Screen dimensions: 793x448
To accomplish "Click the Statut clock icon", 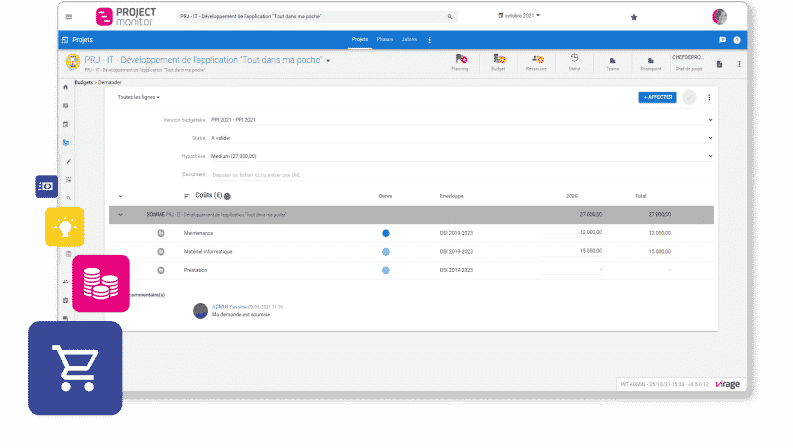I will coord(575,58).
